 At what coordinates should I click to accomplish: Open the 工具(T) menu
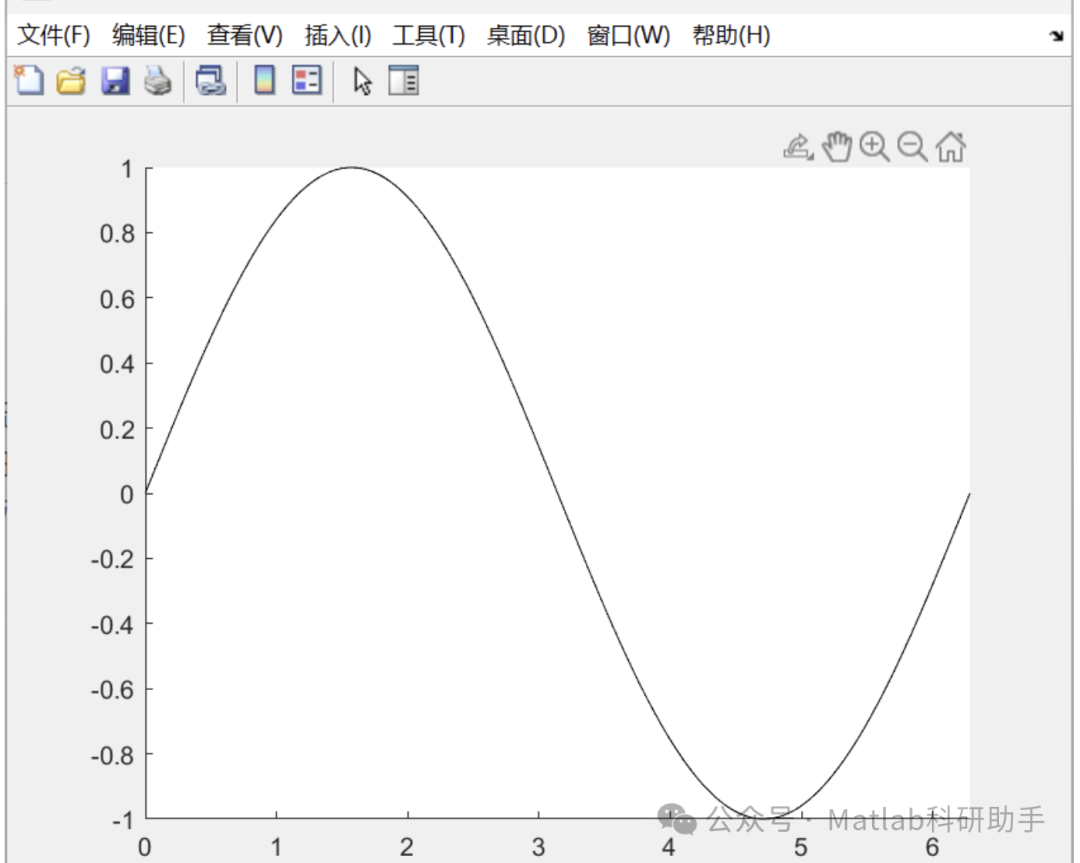(x=429, y=35)
